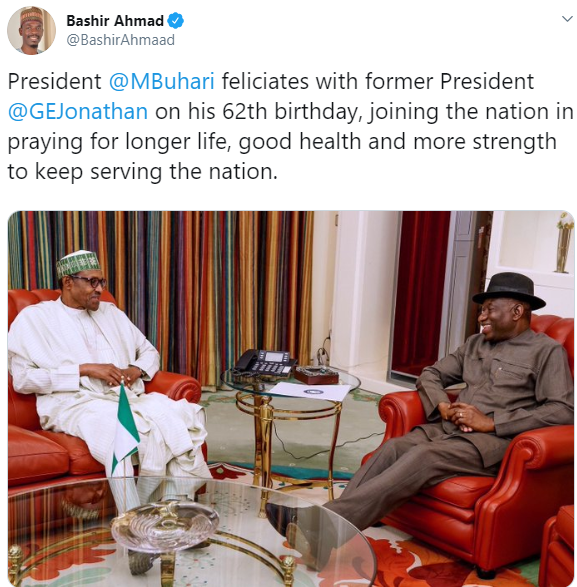The height and width of the screenshot is (587, 577).
Task: Open the @MBuhari mention
Action: [162, 81]
